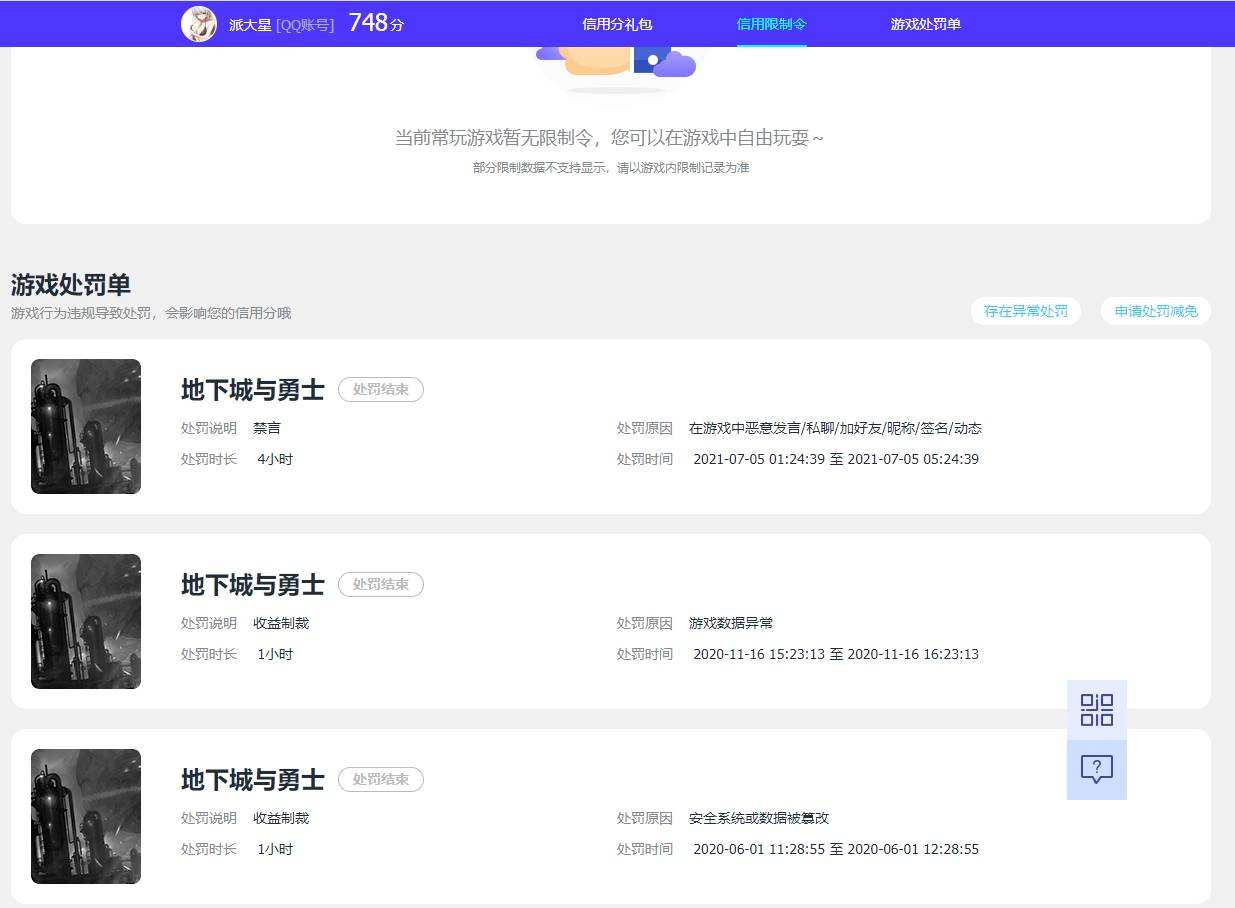Viewport: 1235px width, 908px height.
Task: Click the 2020-11-16 penalty game thumbnail
Action: pos(86,621)
